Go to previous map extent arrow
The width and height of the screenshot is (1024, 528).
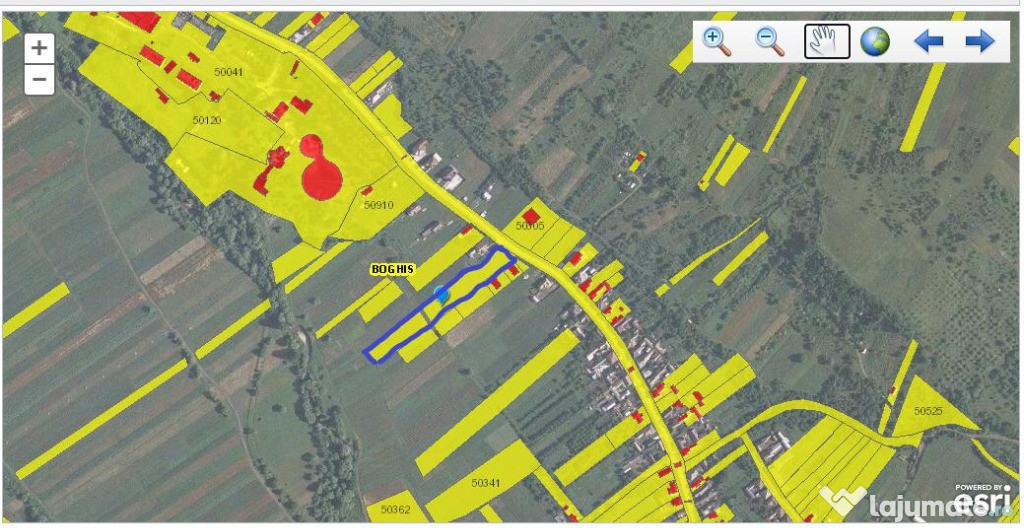coord(928,41)
